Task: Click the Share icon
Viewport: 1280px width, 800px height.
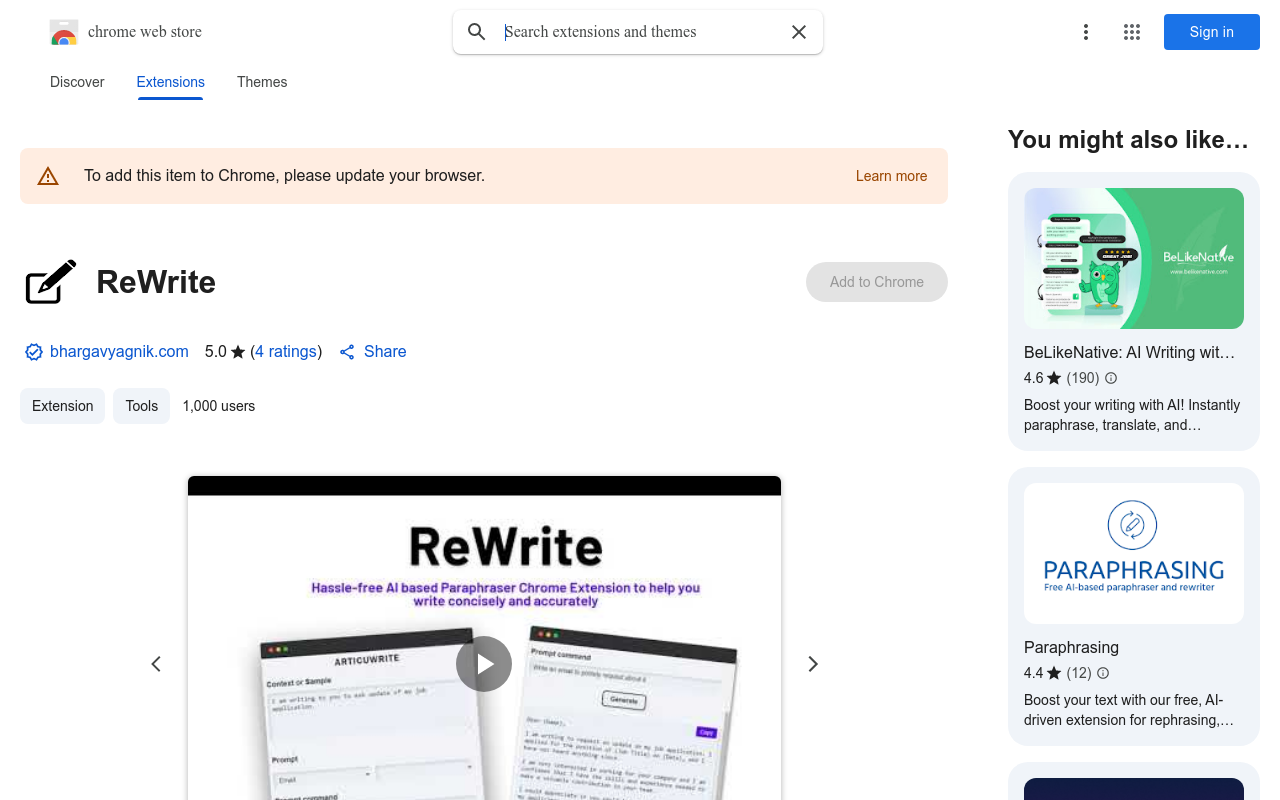Action: tap(347, 352)
